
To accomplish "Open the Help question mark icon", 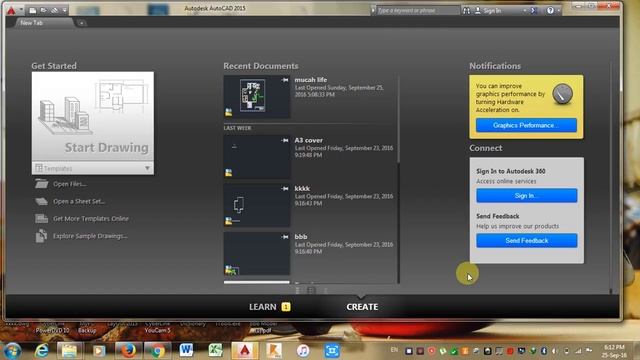I will (550, 11).
